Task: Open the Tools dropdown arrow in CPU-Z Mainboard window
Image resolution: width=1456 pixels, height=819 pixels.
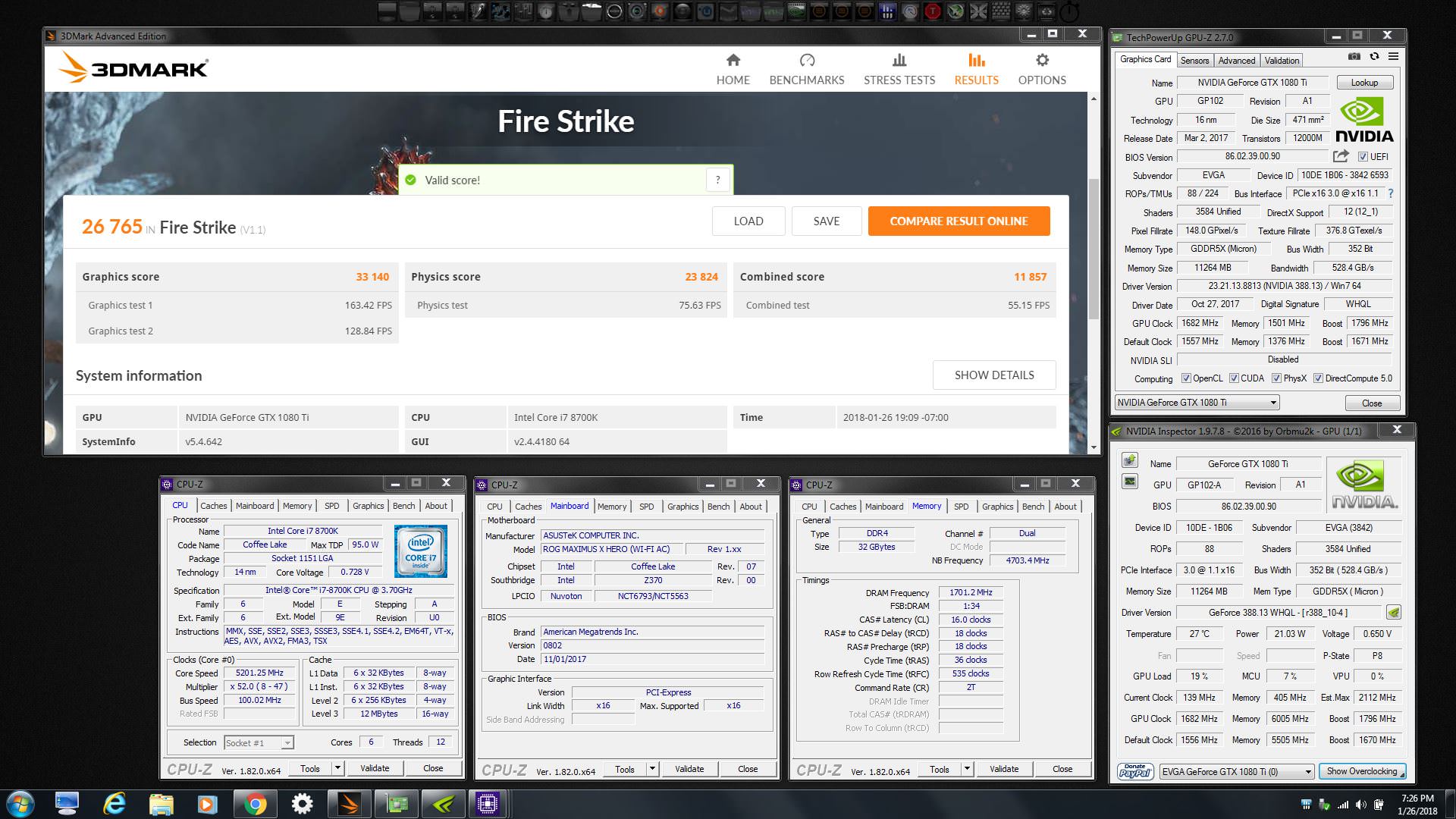Action: (x=652, y=769)
